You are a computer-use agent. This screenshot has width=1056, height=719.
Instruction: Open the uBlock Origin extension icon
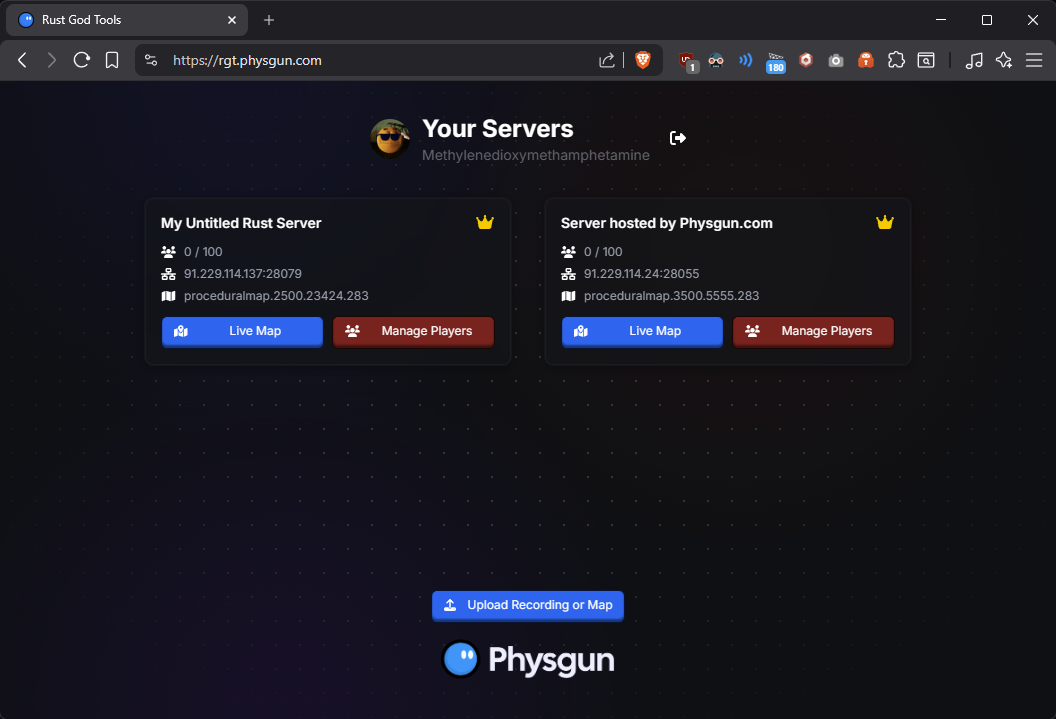(x=687, y=60)
